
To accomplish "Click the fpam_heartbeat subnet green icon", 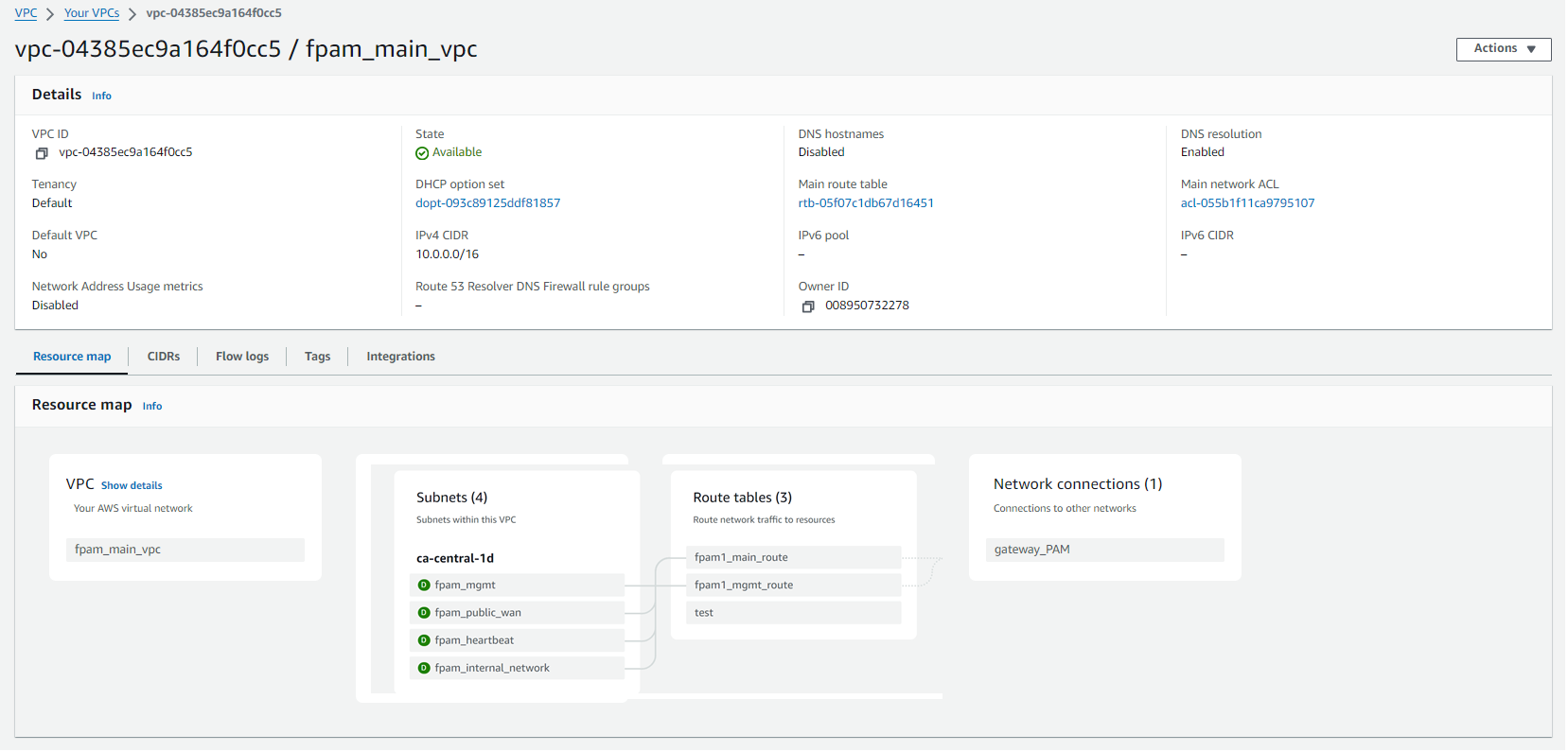I will (424, 640).
